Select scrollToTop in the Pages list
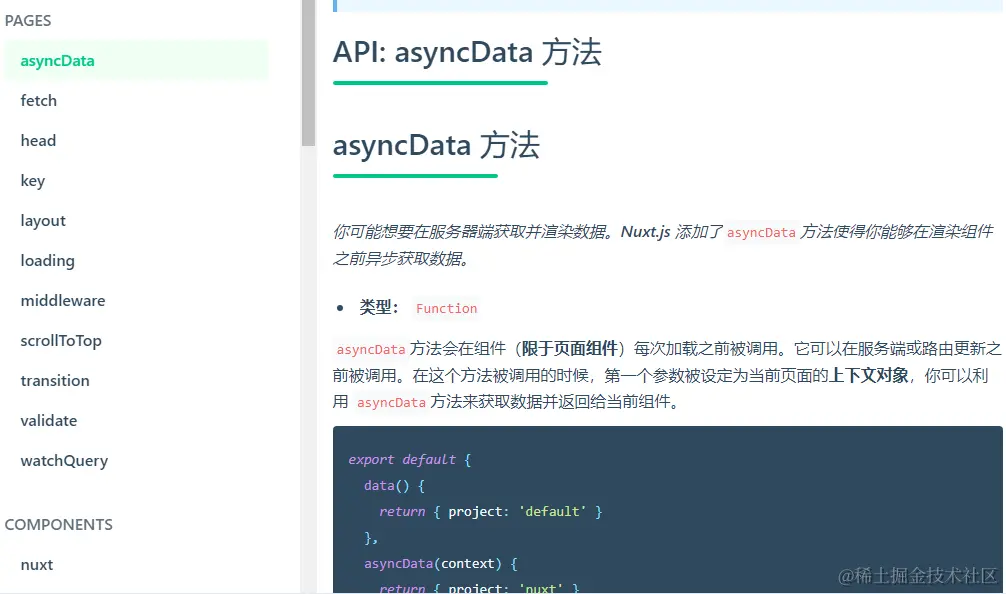 coord(61,341)
